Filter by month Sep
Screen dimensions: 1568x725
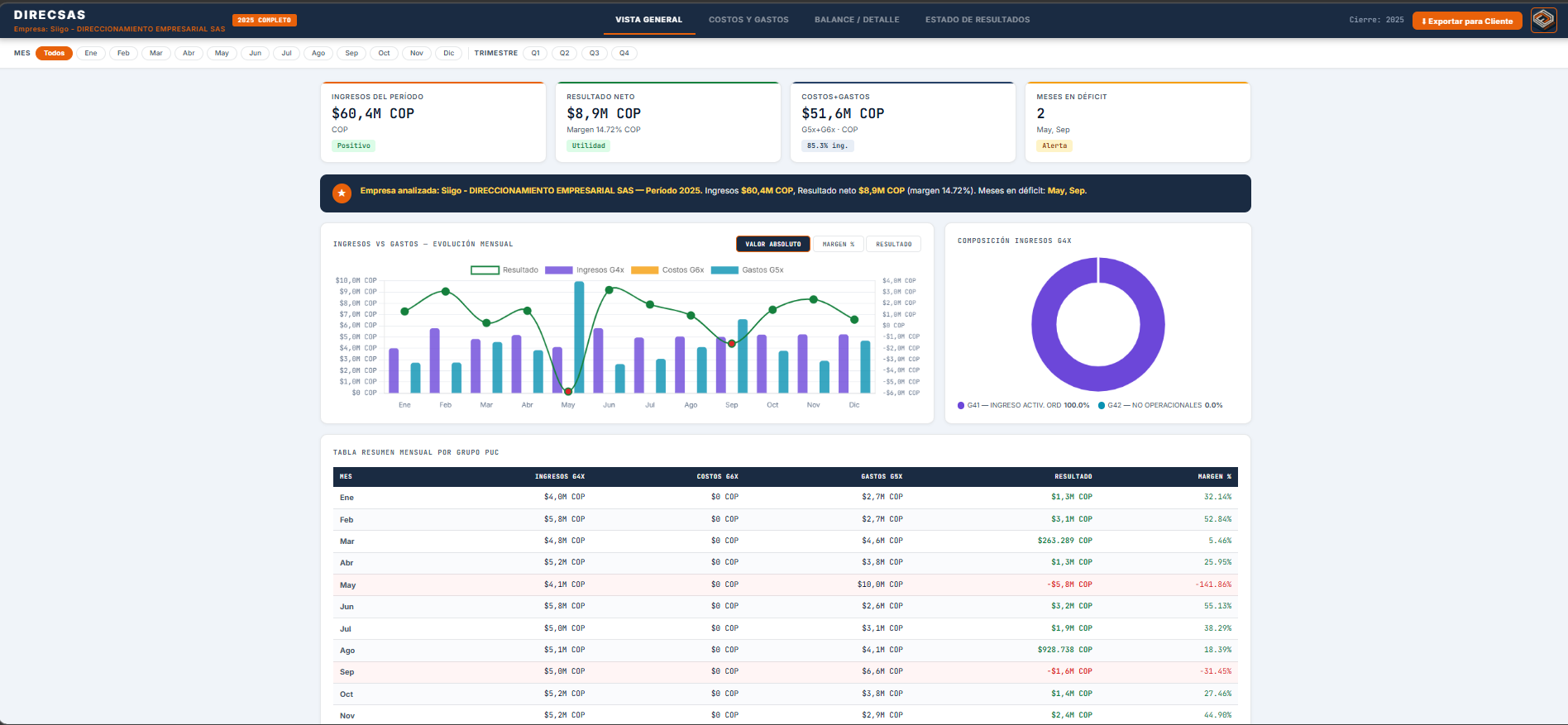(x=351, y=53)
